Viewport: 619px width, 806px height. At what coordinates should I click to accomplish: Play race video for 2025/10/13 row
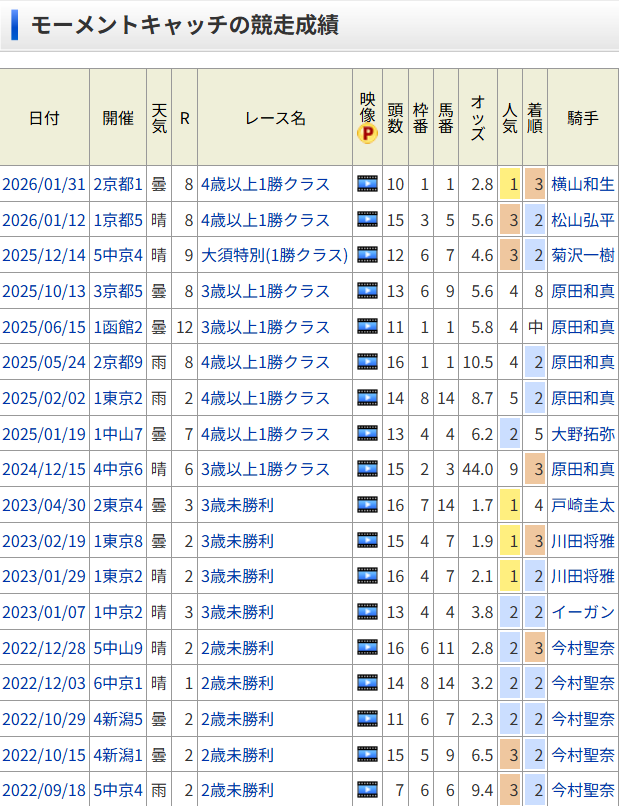[x=367, y=291]
